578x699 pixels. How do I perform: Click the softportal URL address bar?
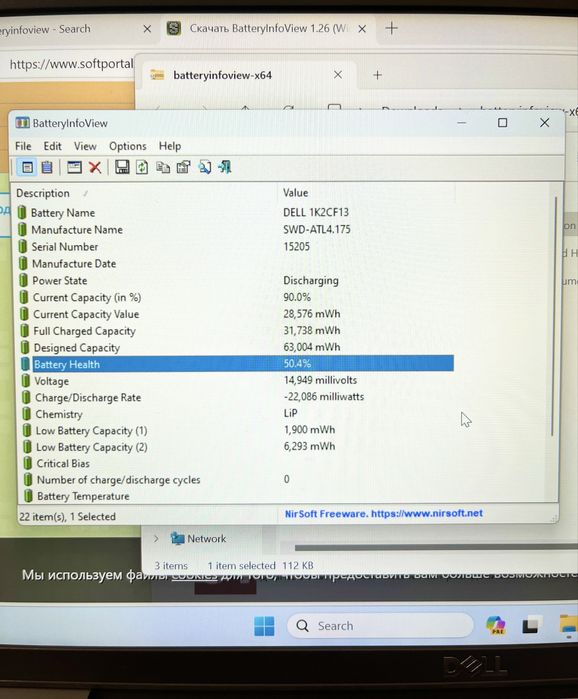(71, 64)
